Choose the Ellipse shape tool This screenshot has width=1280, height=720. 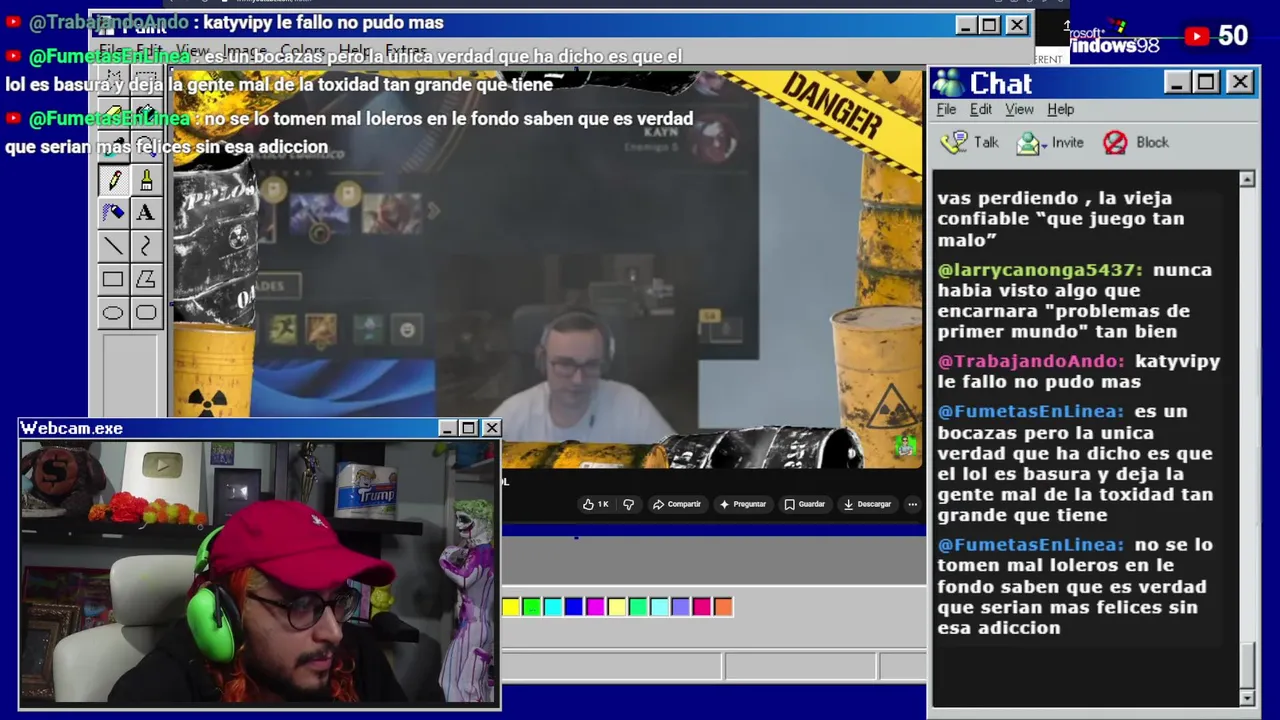[x=113, y=313]
